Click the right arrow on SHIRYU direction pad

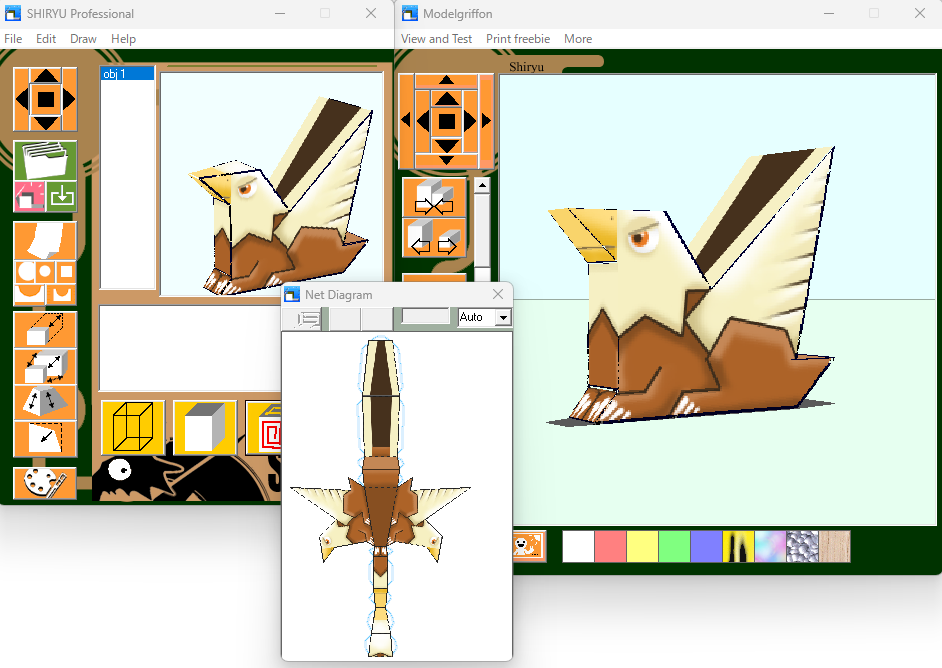click(x=69, y=99)
